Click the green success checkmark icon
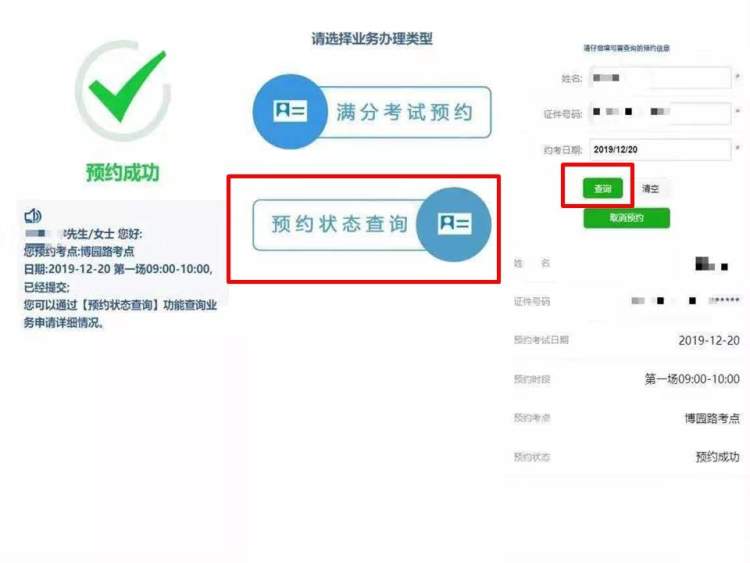The height and width of the screenshot is (563, 750). [x=123, y=89]
